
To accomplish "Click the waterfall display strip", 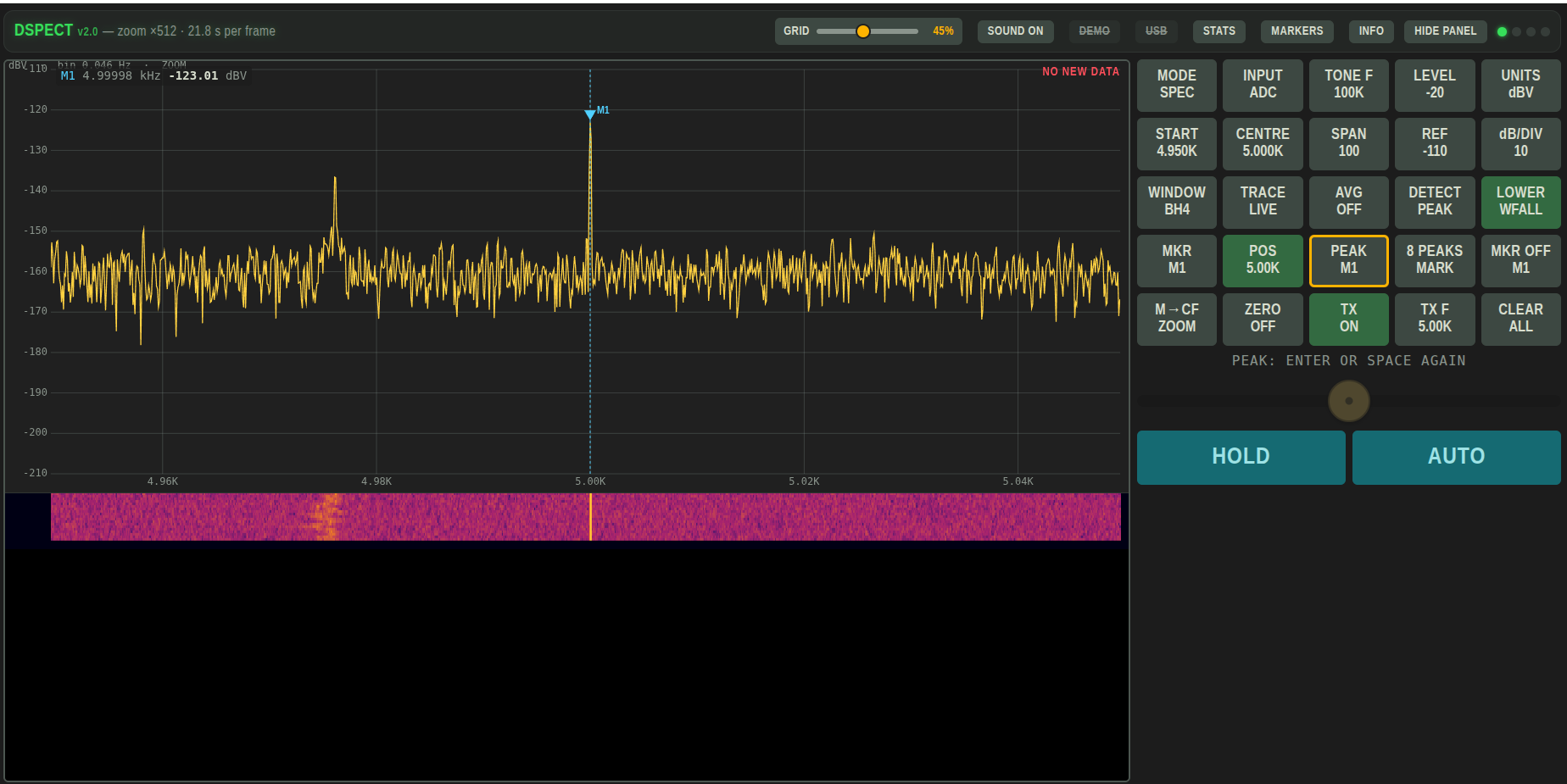I will click(x=586, y=517).
